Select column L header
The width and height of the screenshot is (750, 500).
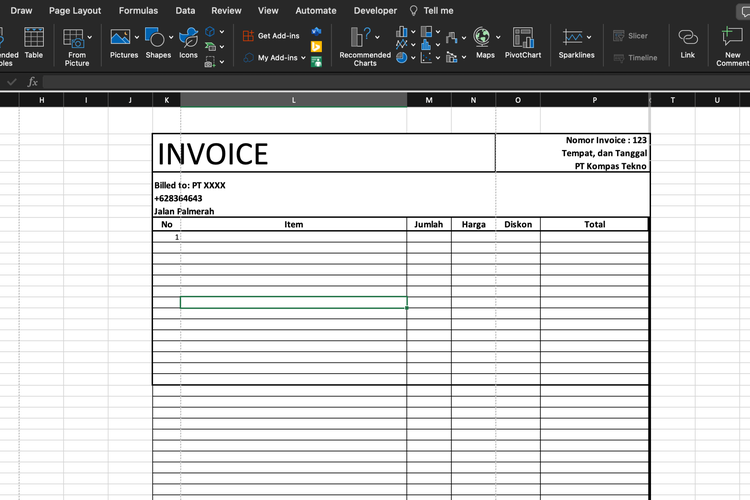tap(294, 100)
